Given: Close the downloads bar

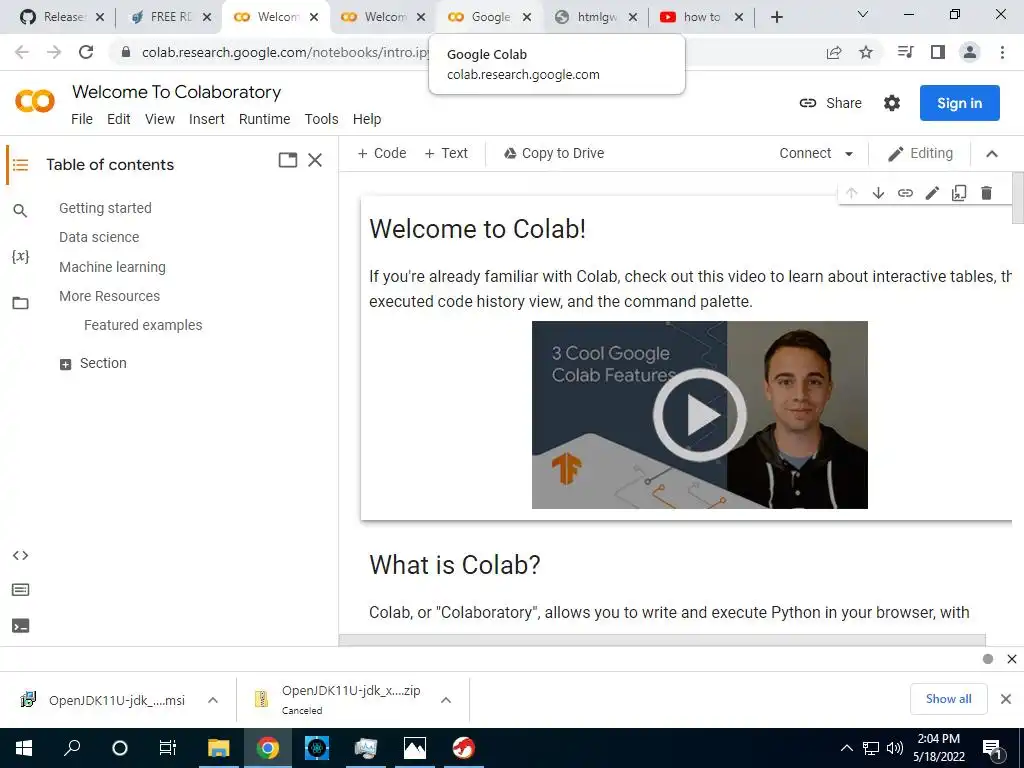Looking at the screenshot, I should 1006,699.
